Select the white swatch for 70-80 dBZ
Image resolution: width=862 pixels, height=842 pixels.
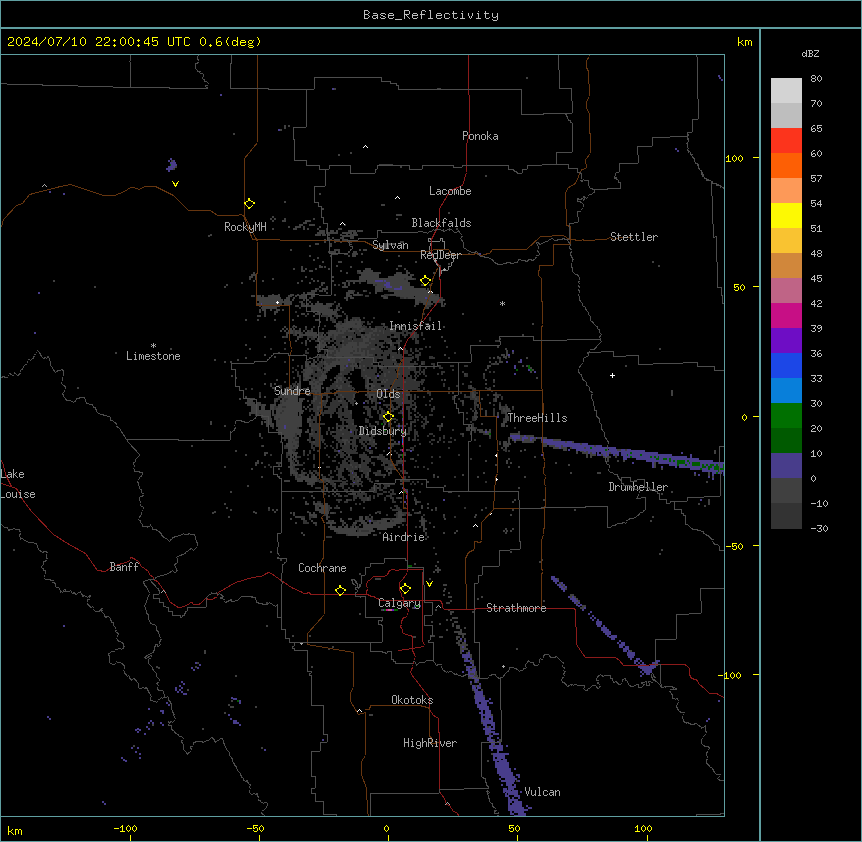coord(786,91)
